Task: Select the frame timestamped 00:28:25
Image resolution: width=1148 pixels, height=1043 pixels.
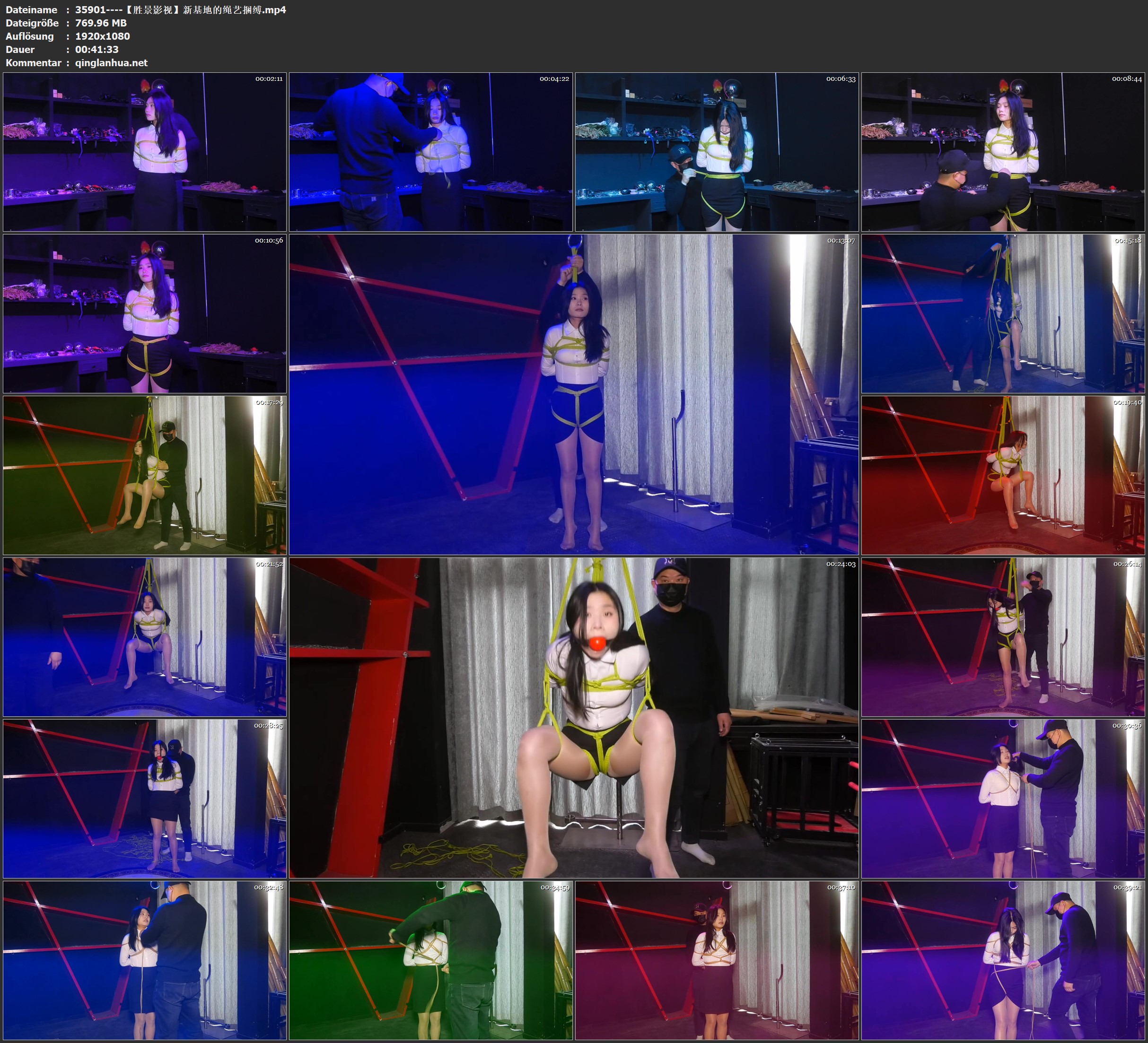Action: pos(145,799)
